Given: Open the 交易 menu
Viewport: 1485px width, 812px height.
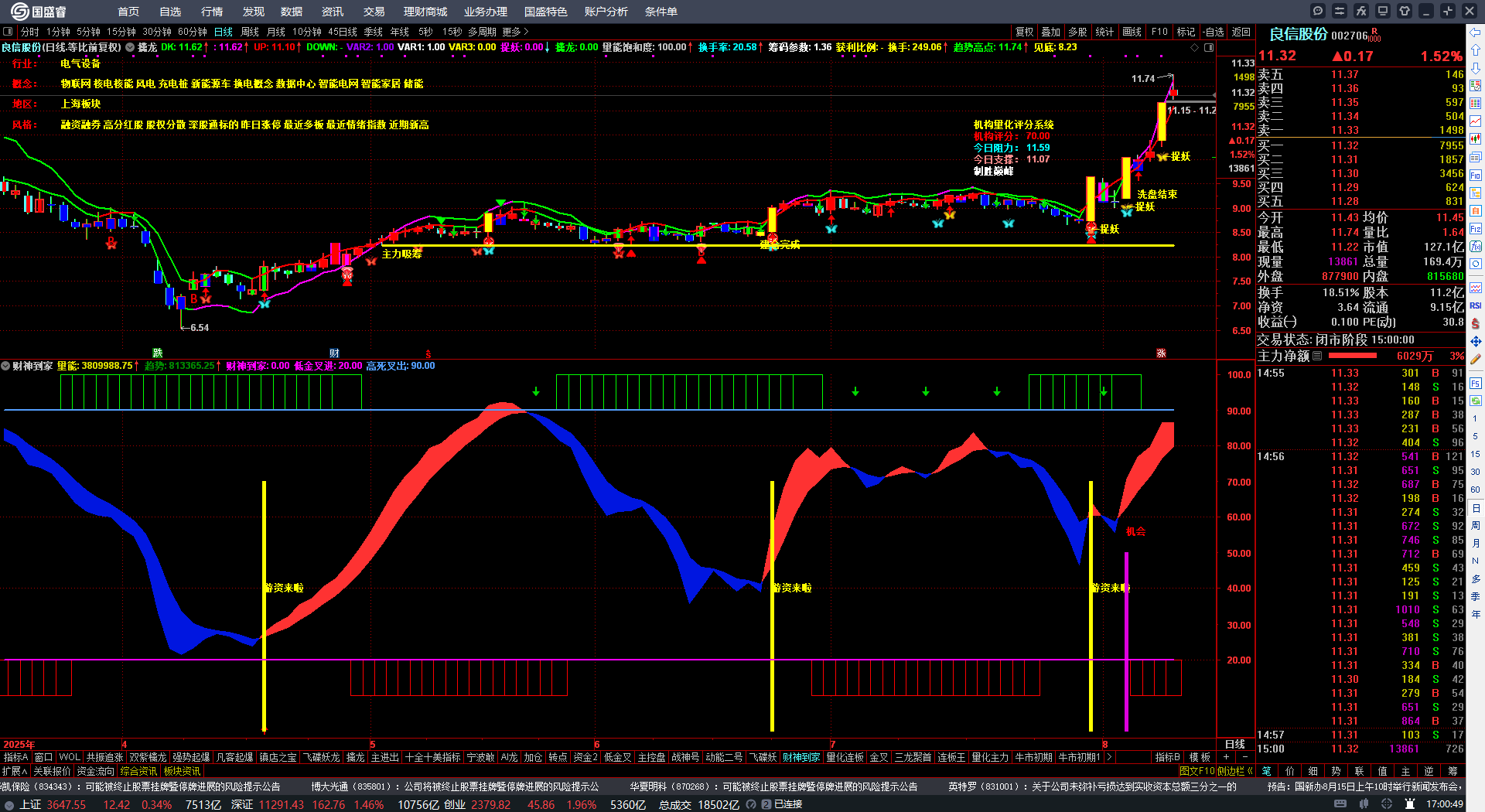Looking at the screenshot, I should point(374,12).
